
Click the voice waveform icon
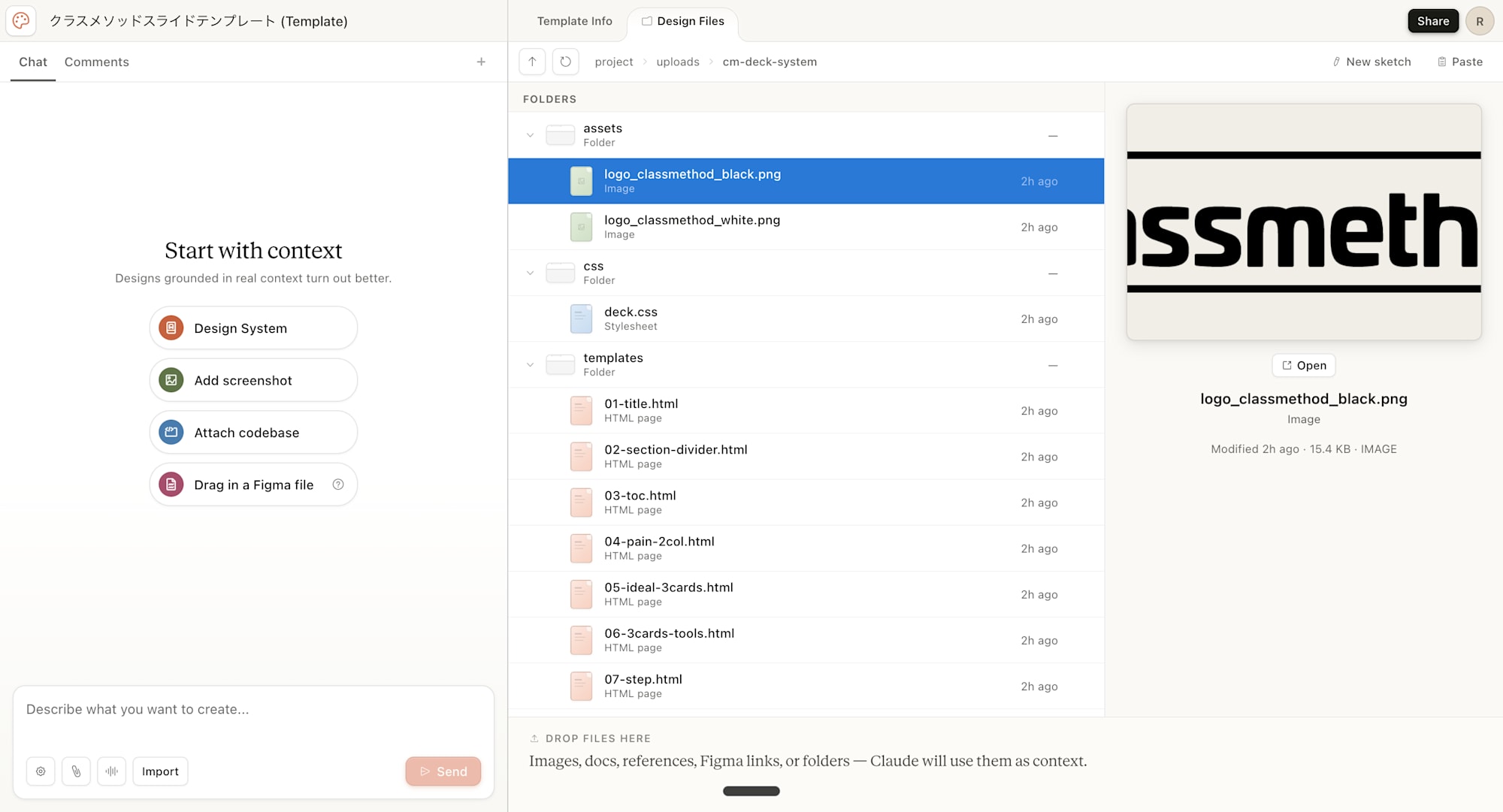[x=111, y=771]
